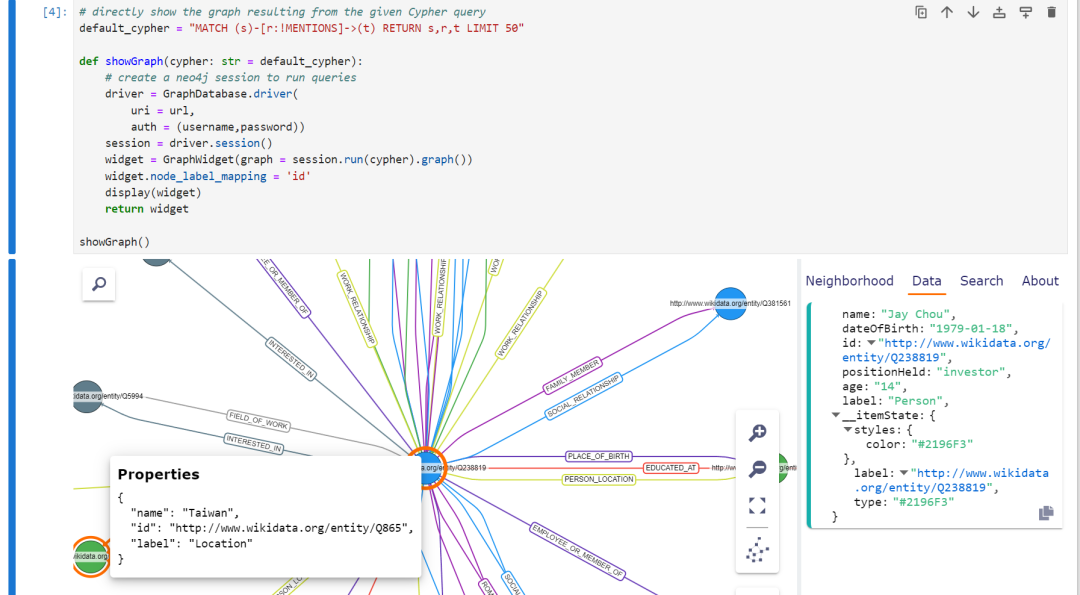Select the blue Q381561 node
Viewport: 1080px width, 595px height.
(x=730, y=304)
